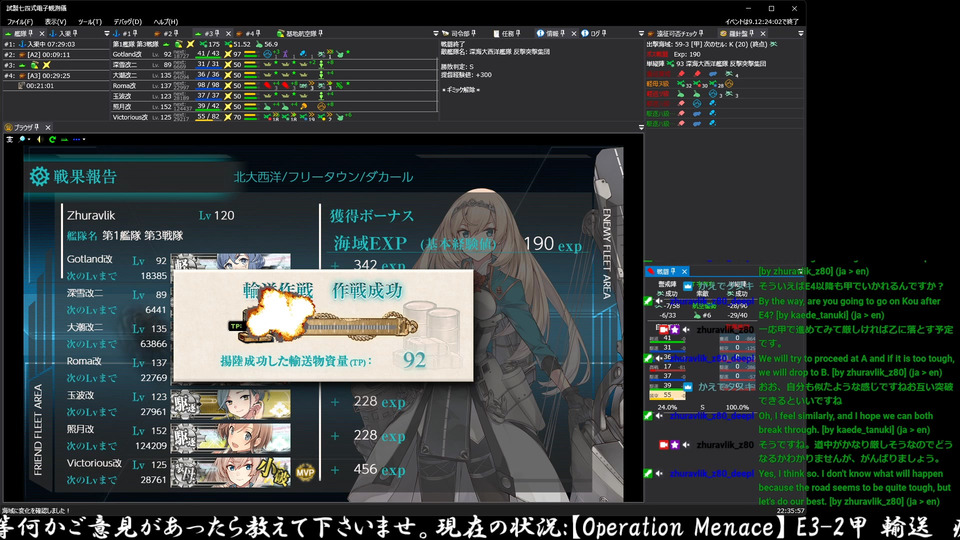
Task: Toggle auto-hide pin on ブラウザ tab
Action: tap(37, 127)
